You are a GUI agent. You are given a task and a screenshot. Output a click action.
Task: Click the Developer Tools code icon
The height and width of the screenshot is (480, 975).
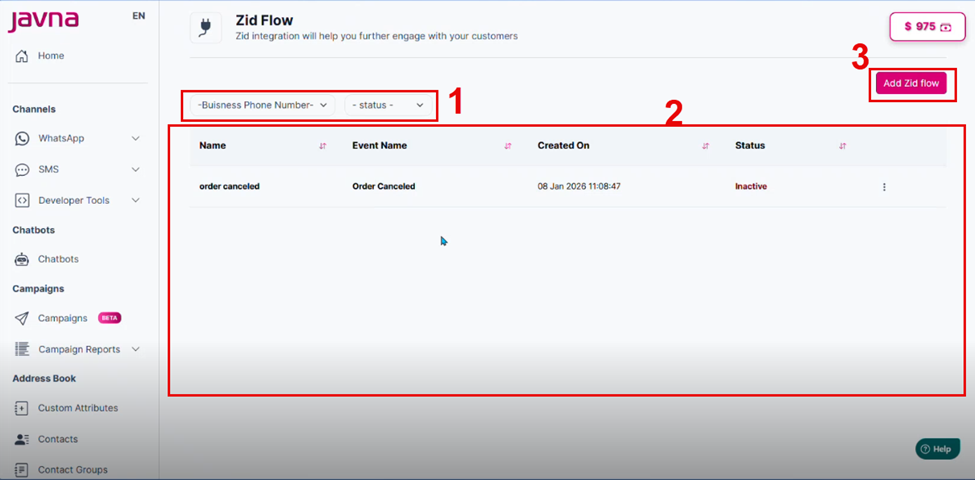[22, 200]
